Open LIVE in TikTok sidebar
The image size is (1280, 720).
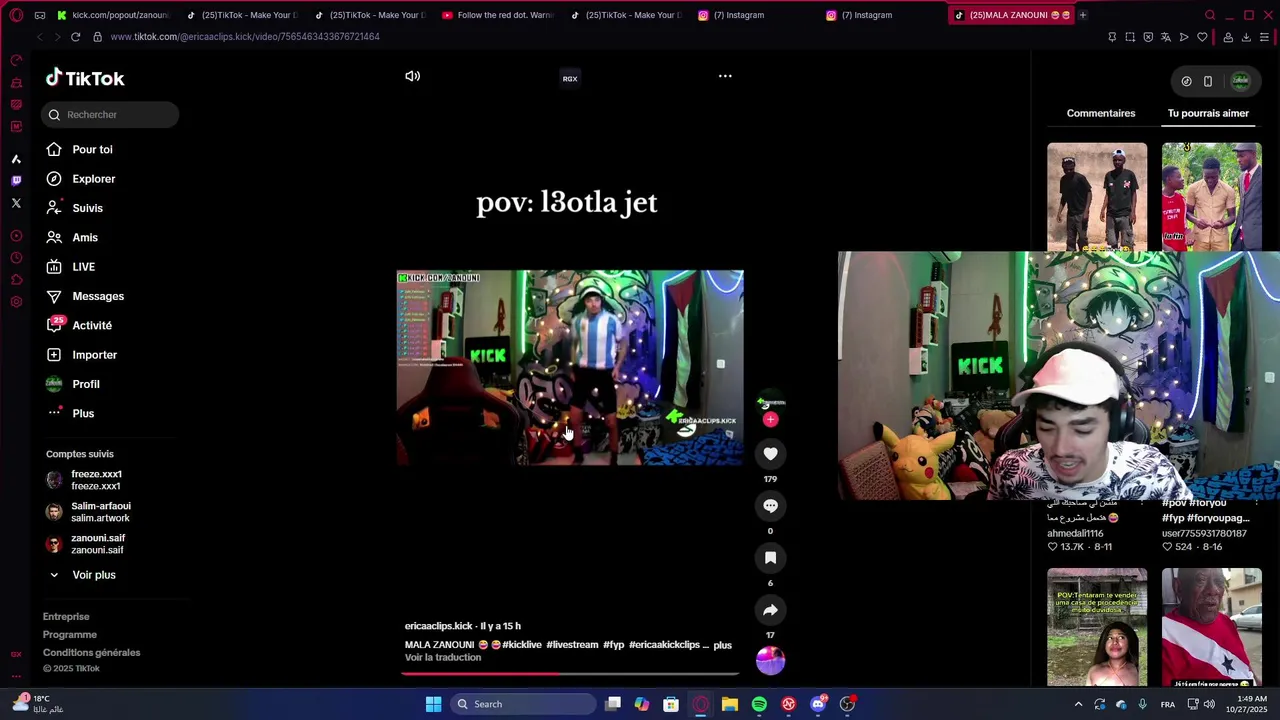[83, 267]
